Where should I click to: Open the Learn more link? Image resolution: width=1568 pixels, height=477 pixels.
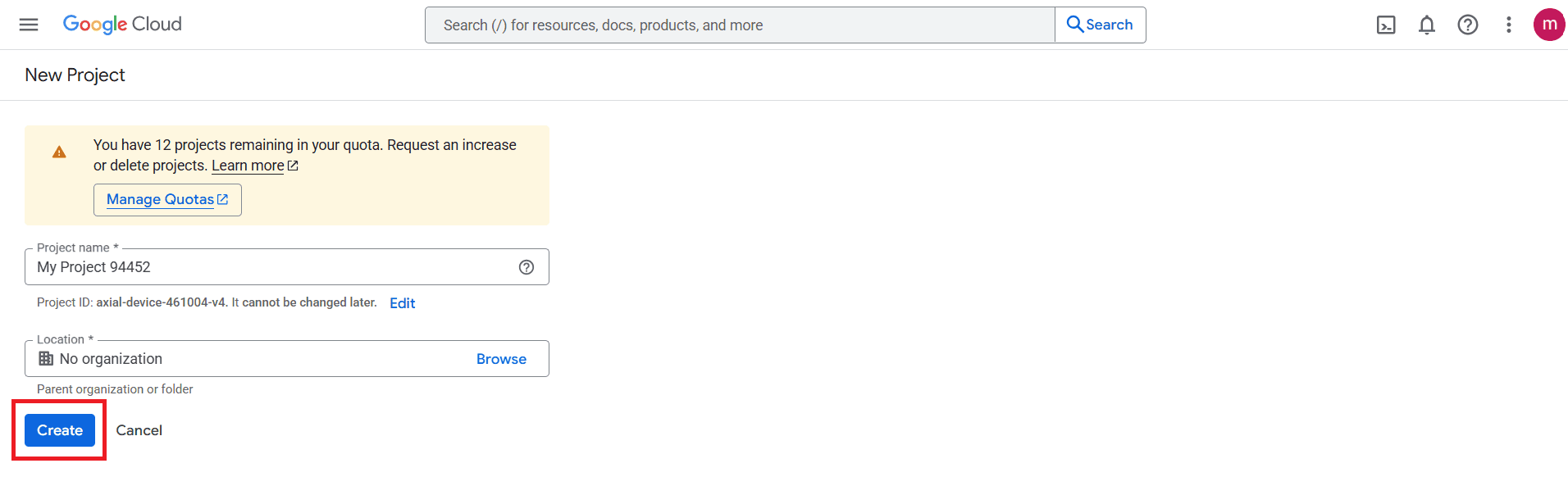(x=248, y=166)
